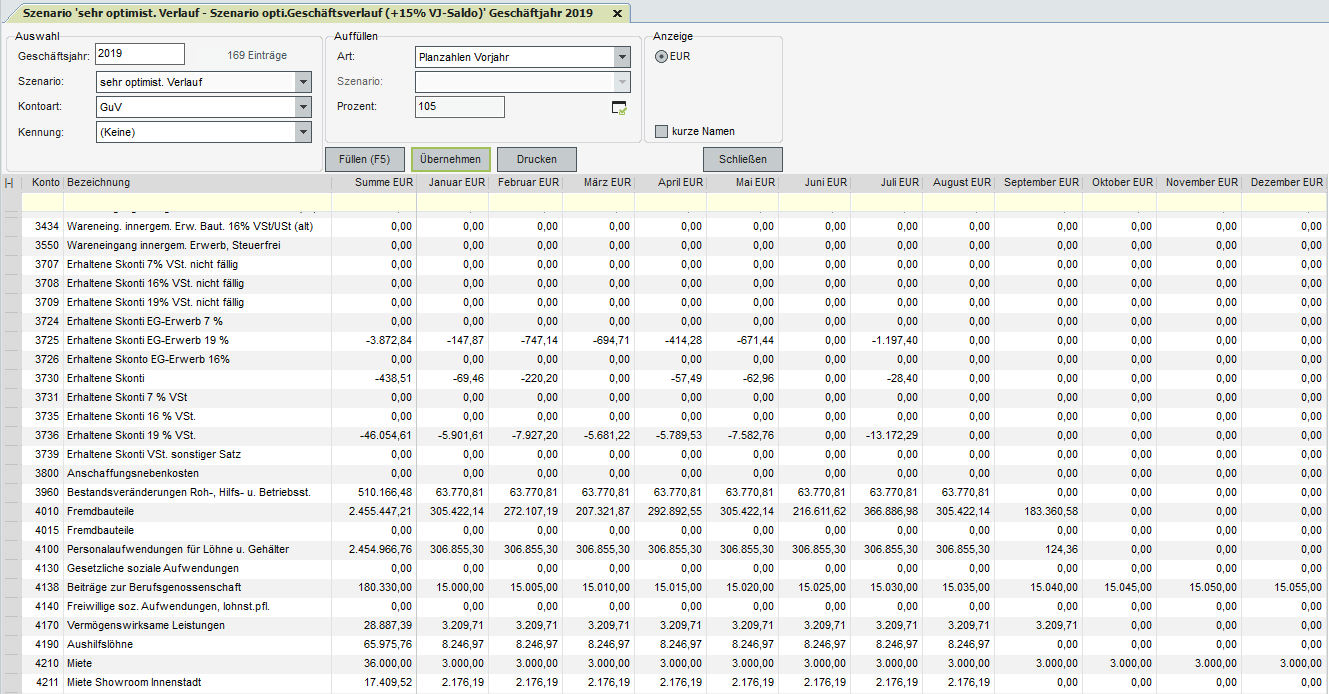Click the Mai EUR column header

click(x=743, y=183)
